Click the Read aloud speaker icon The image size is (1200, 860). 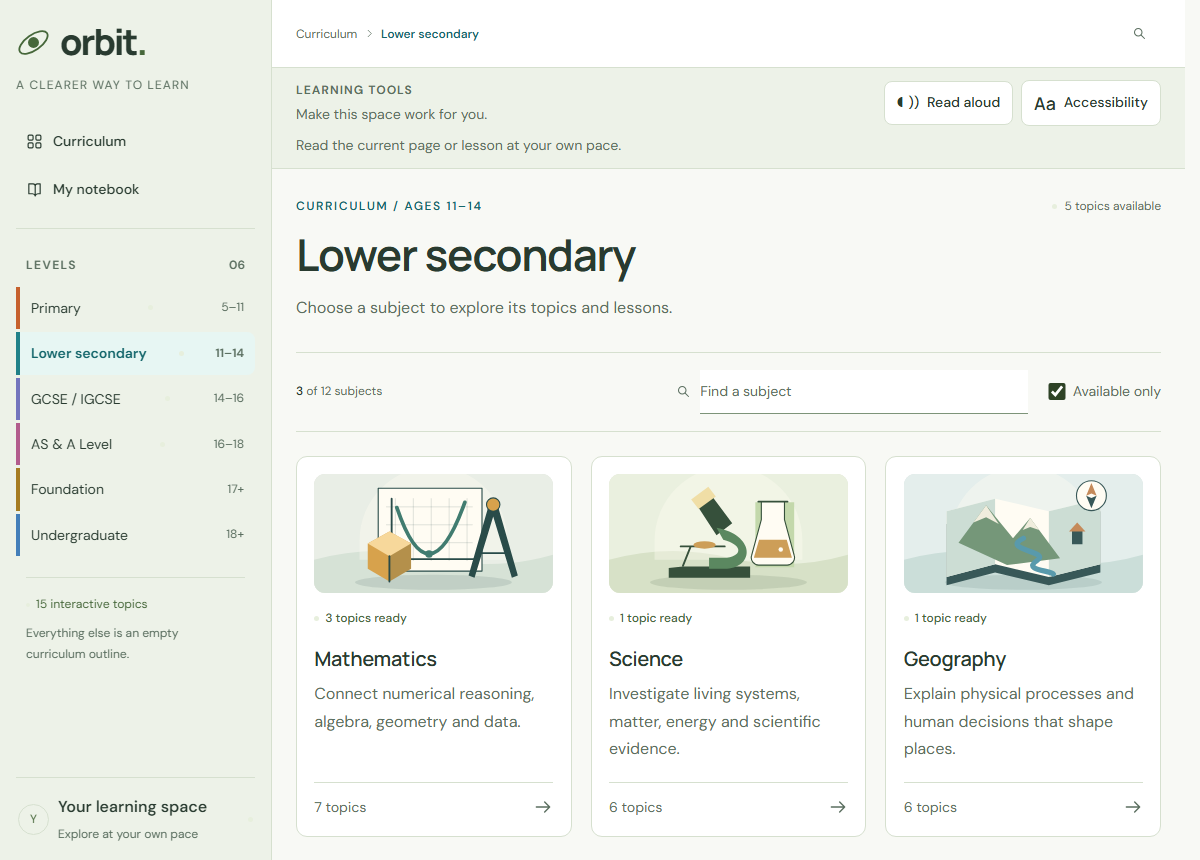[908, 102]
